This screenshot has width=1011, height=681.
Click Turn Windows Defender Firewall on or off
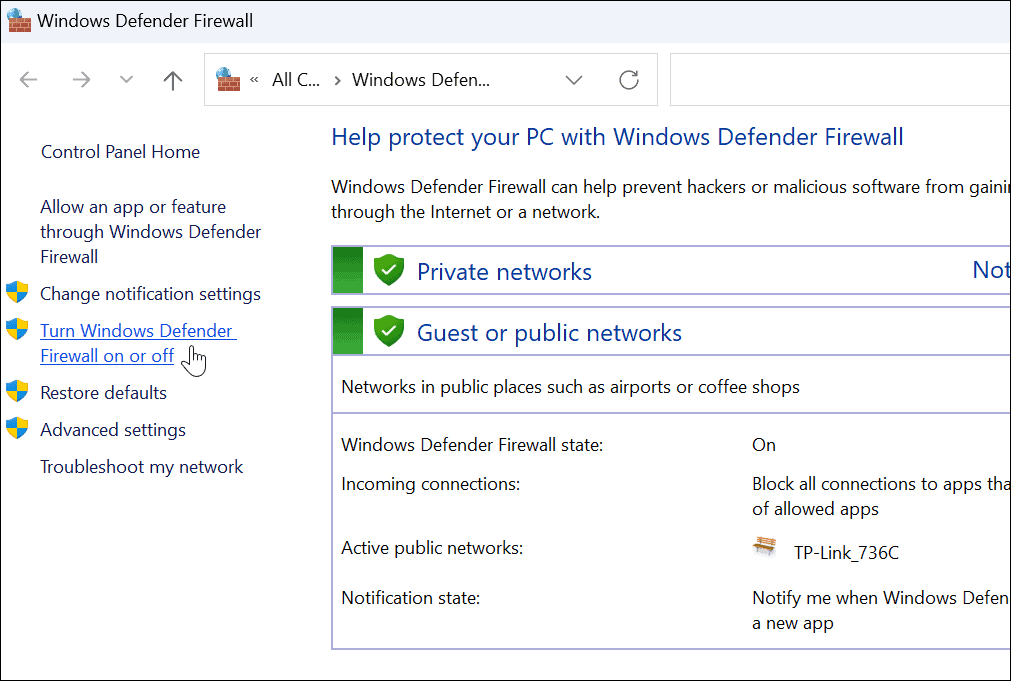(137, 343)
